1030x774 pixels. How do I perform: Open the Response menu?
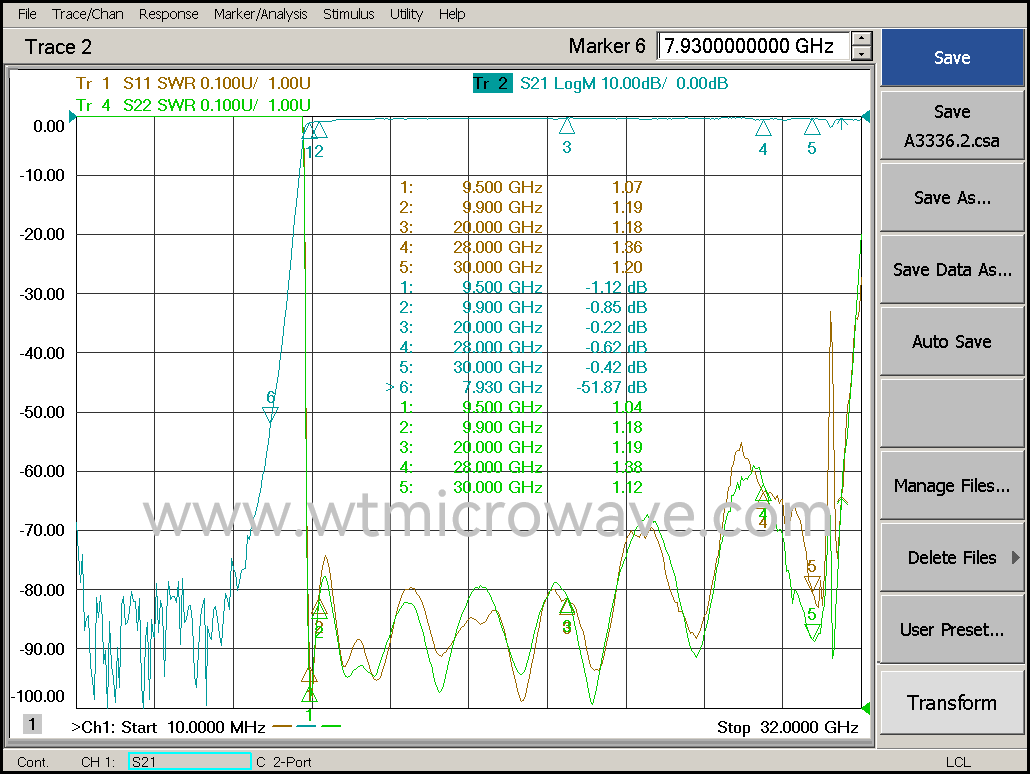click(x=168, y=14)
